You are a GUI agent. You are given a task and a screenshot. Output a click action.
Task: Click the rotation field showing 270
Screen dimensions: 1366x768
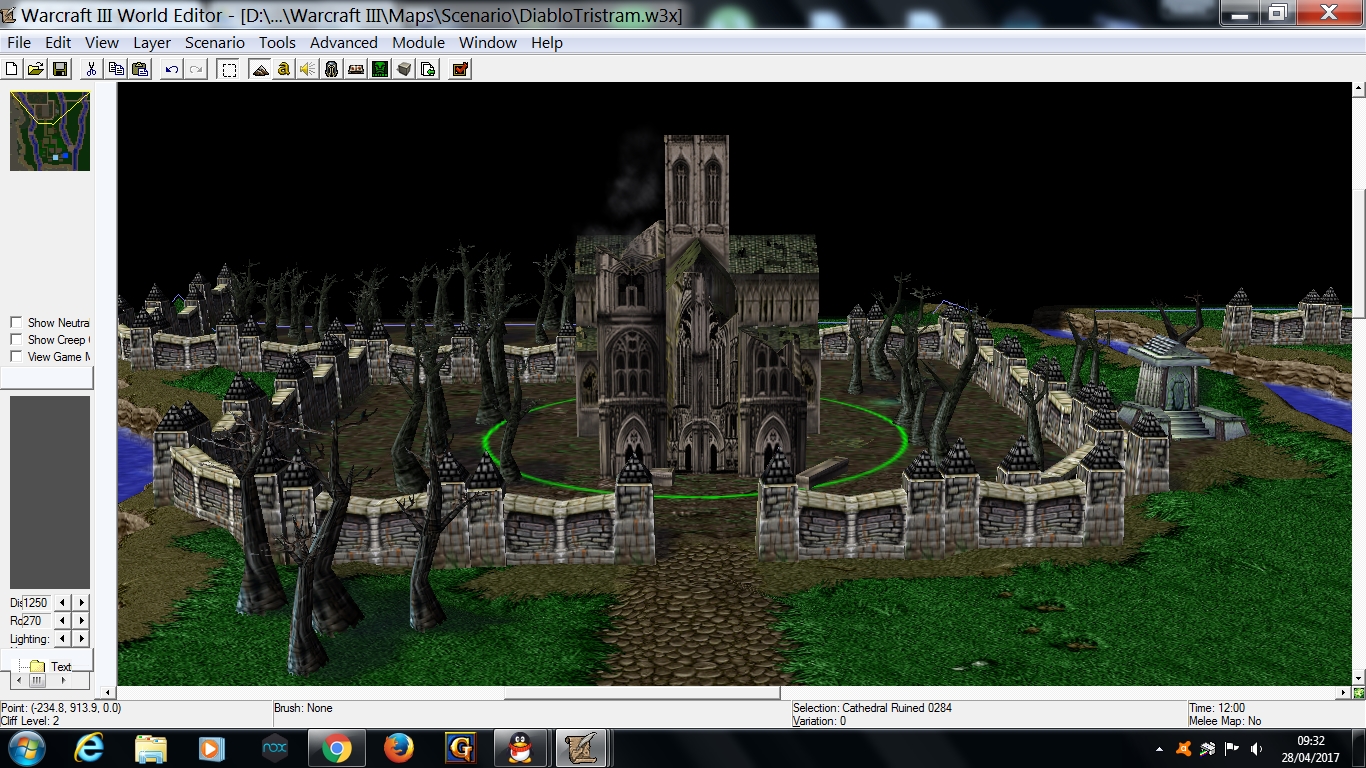(36, 620)
